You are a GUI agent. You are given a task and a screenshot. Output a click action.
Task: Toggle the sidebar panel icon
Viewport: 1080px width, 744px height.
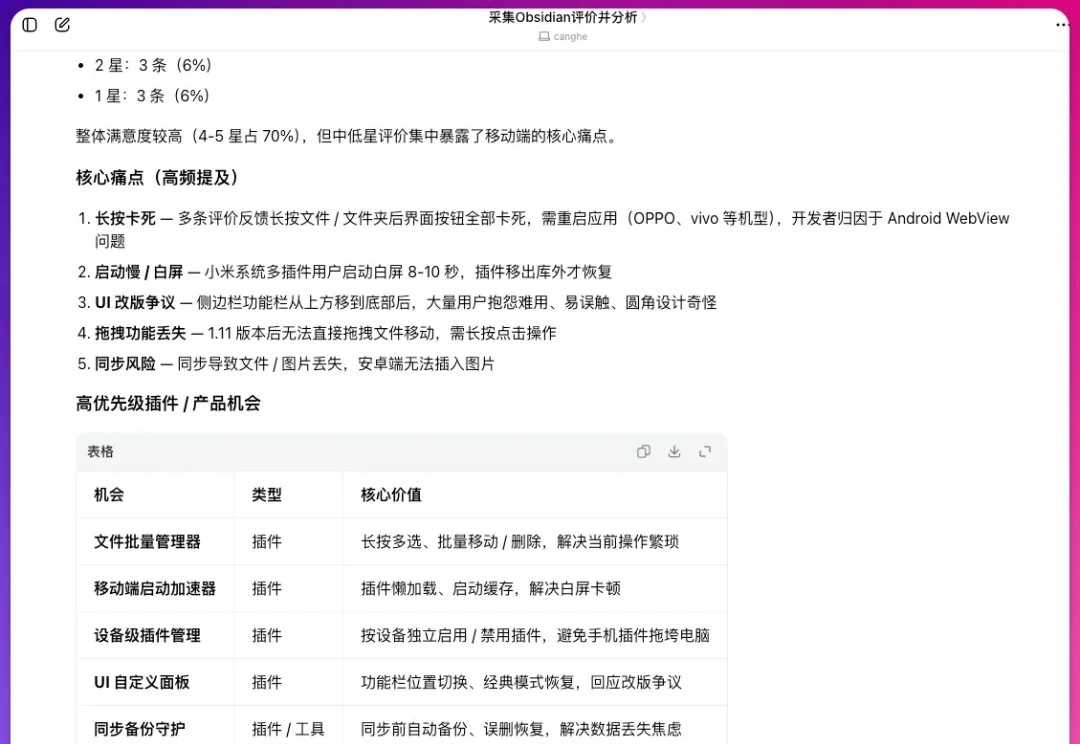click(x=30, y=25)
